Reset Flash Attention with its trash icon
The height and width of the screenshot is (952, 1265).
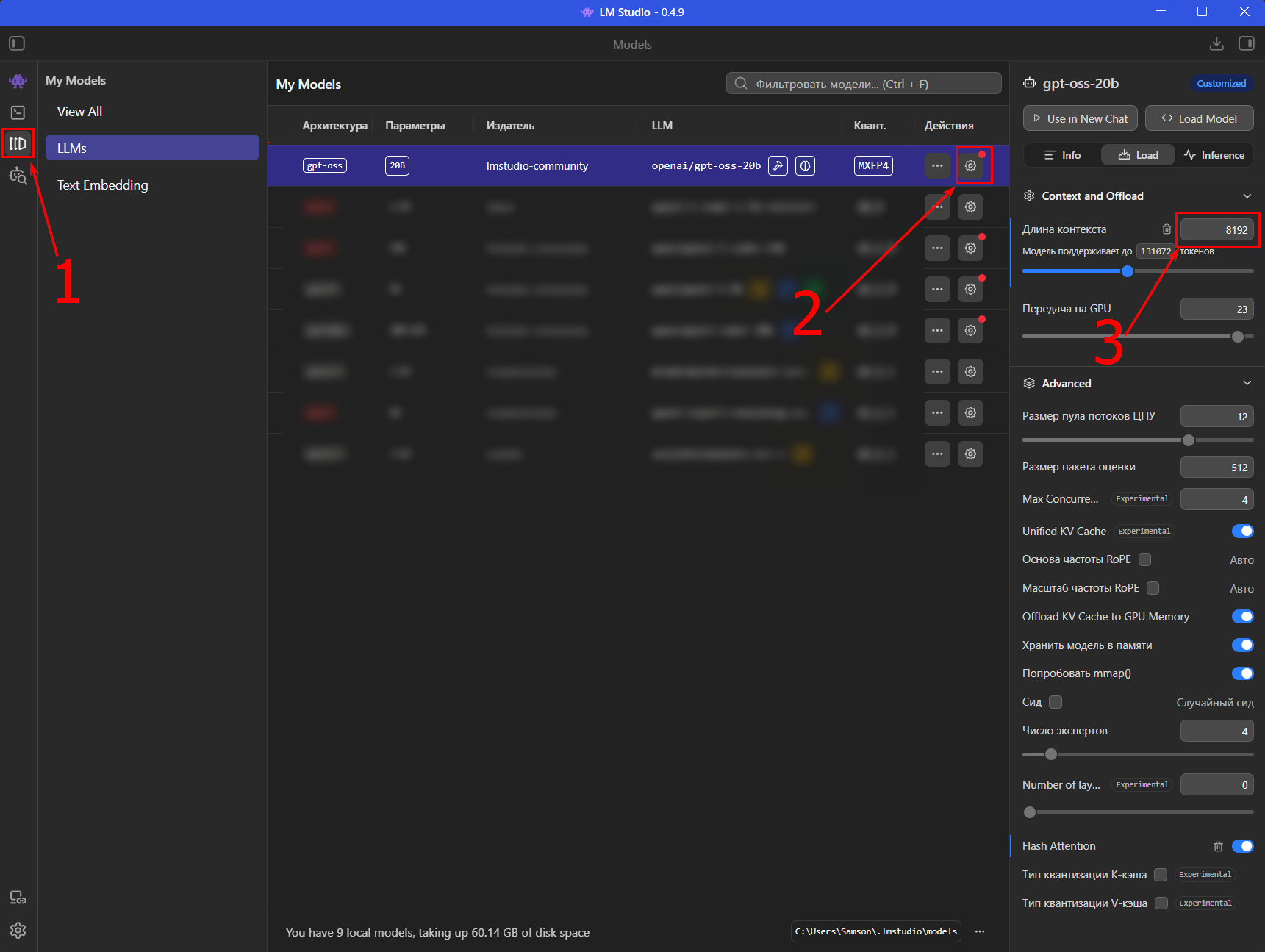pos(1218,846)
